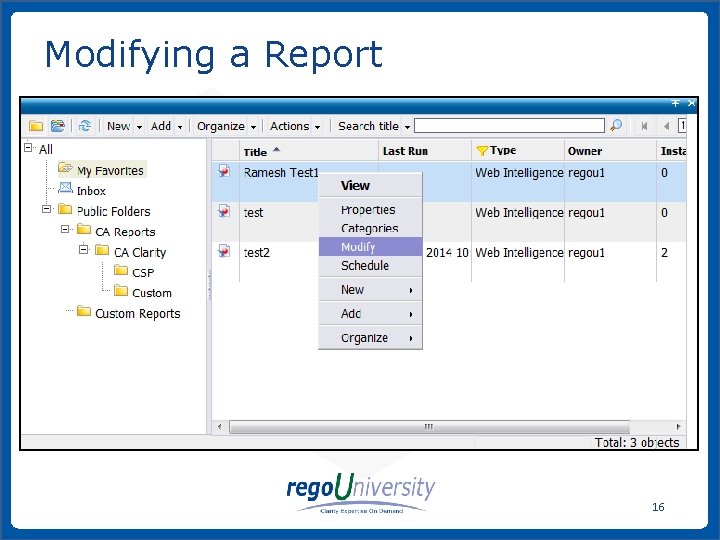Sort by the Title column header
The width and height of the screenshot is (720, 540).
(x=309, y=151)
